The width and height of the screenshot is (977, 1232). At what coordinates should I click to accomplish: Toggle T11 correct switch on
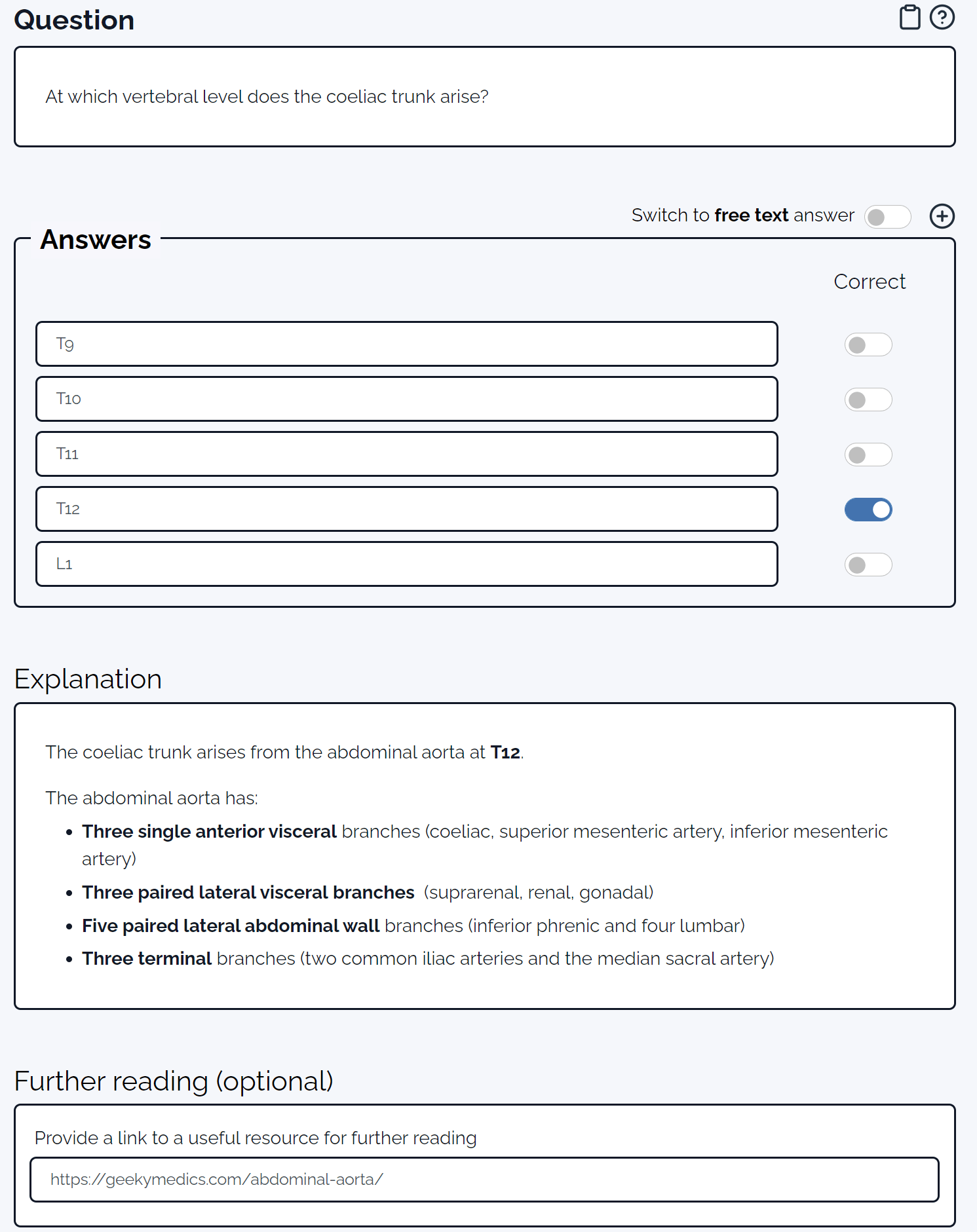coord(868,454)
